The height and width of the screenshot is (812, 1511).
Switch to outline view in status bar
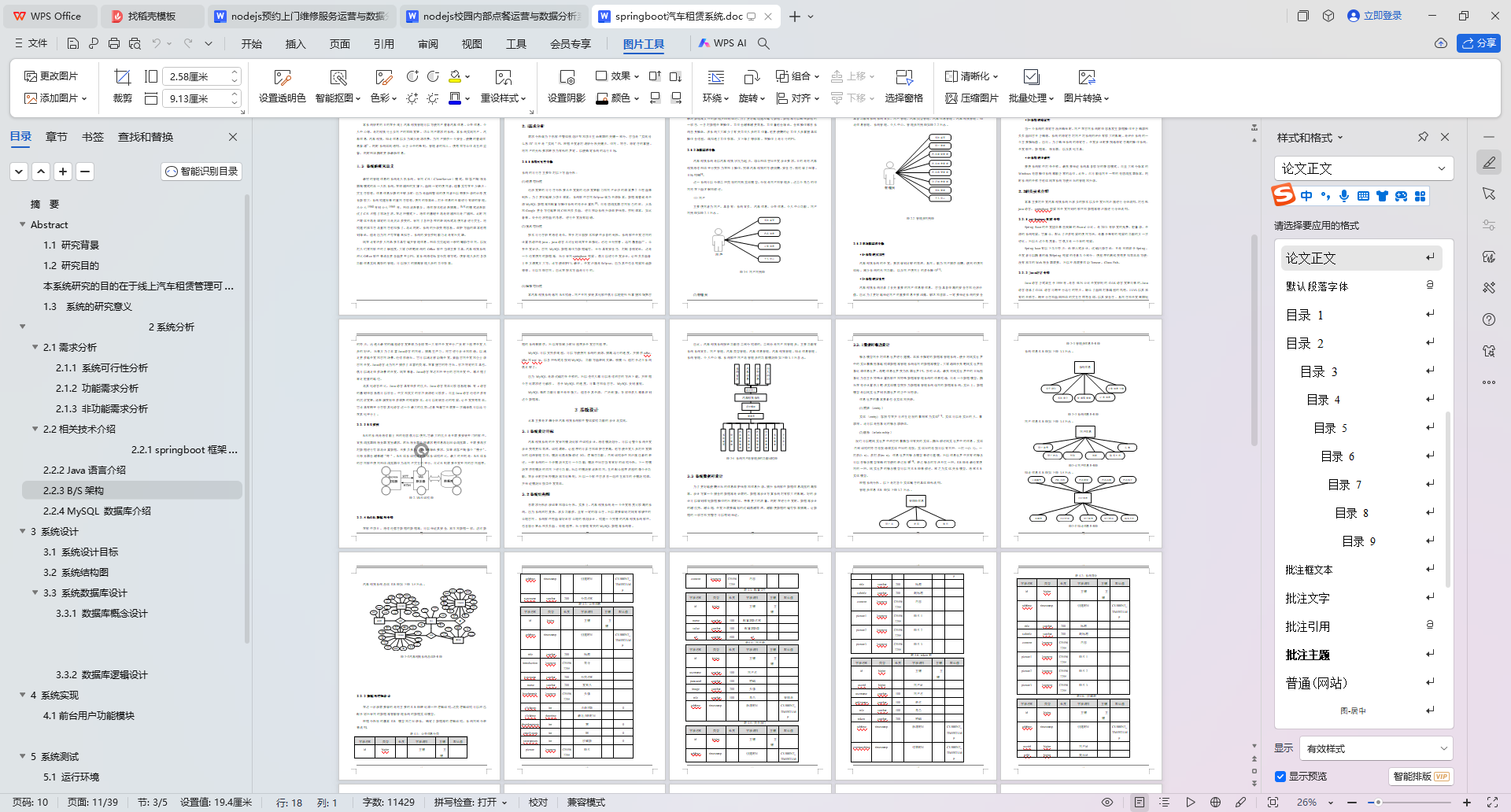1165,803
